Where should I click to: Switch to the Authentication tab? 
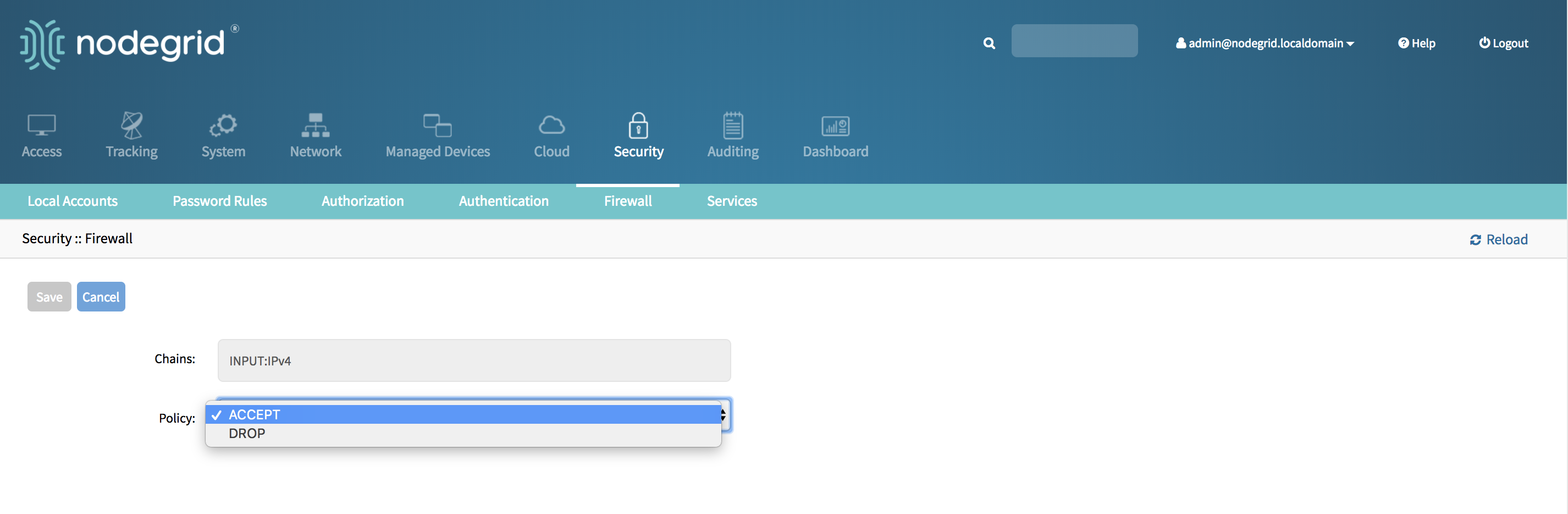[x=504, y=201]
